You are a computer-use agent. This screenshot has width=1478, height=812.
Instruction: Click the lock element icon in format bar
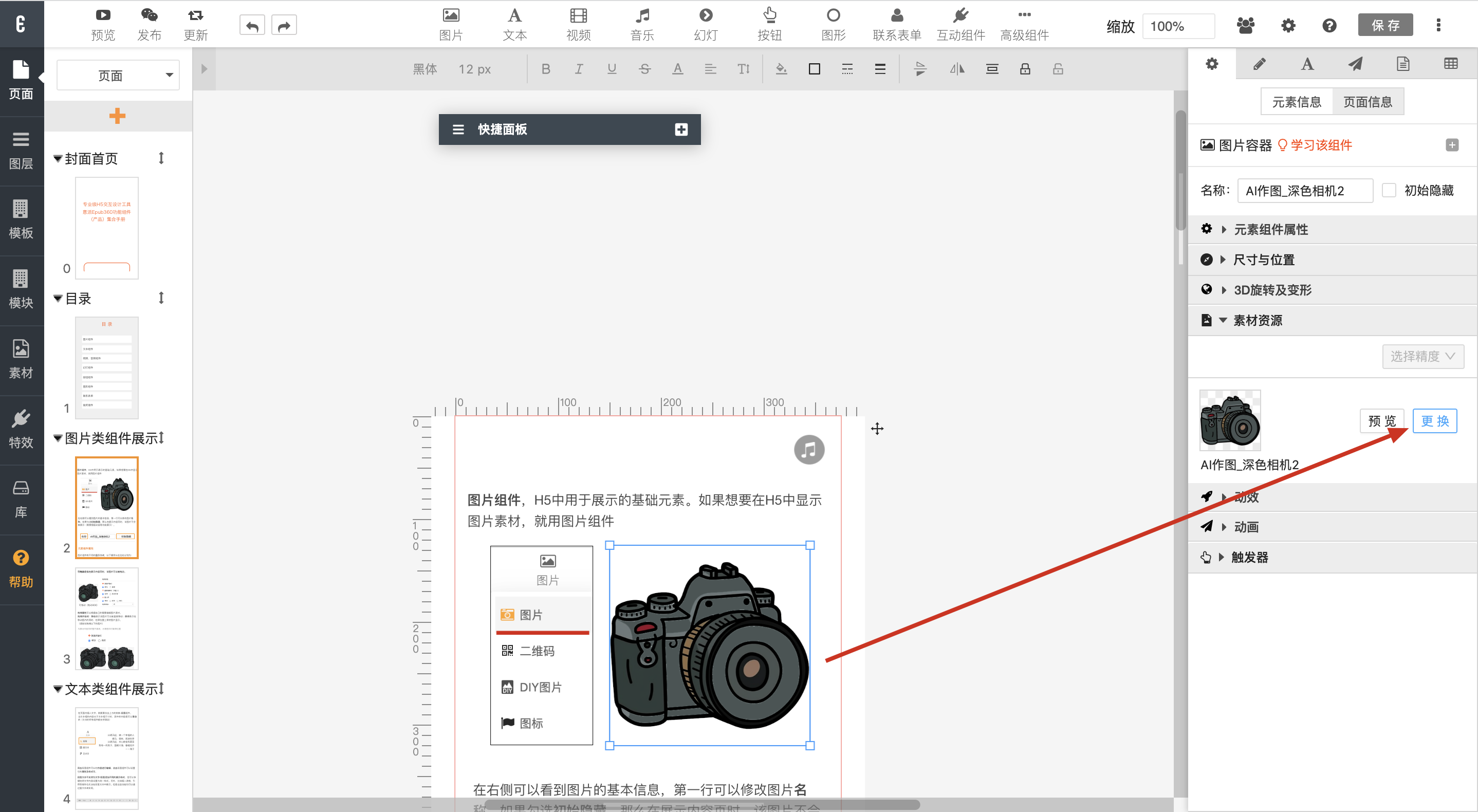1025,69
